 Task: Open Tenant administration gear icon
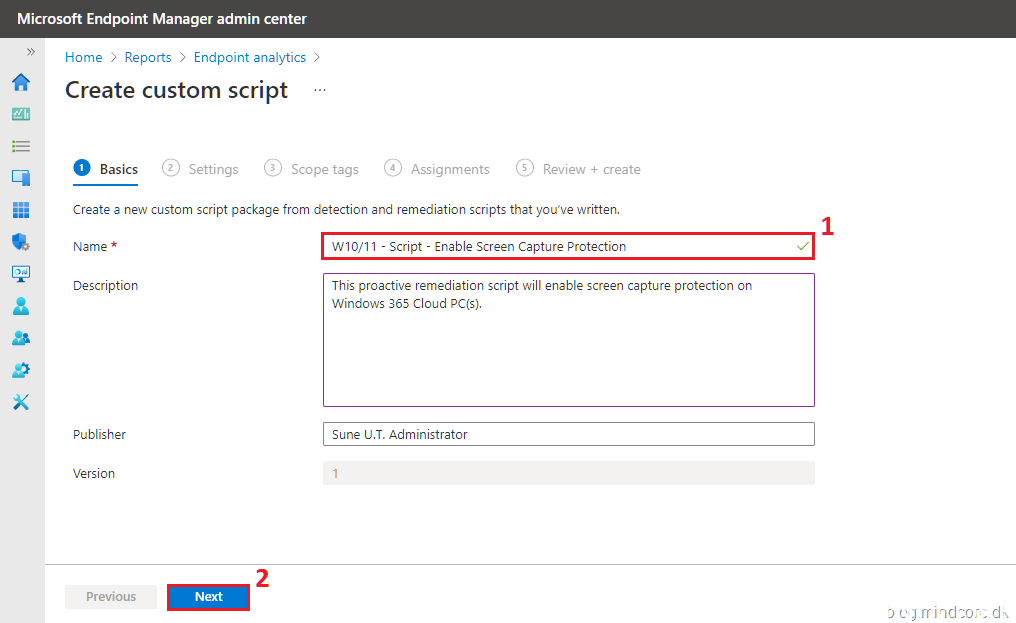(20, 370)
